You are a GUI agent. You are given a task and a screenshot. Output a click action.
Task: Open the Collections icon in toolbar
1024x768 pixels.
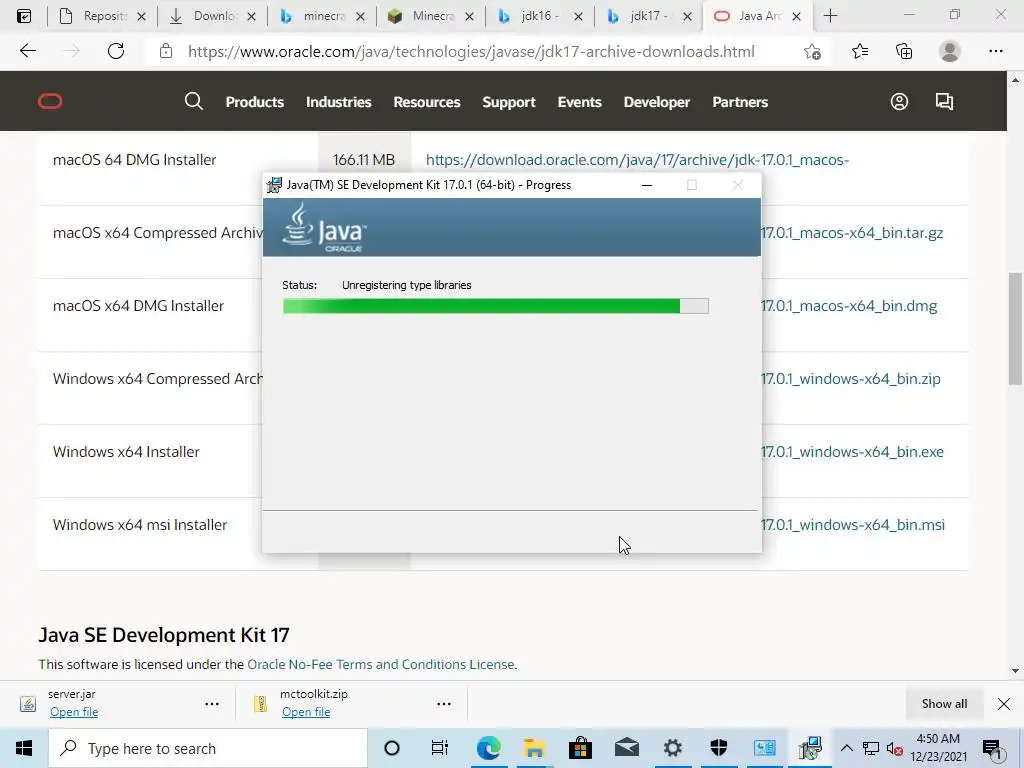click(904, 51)
